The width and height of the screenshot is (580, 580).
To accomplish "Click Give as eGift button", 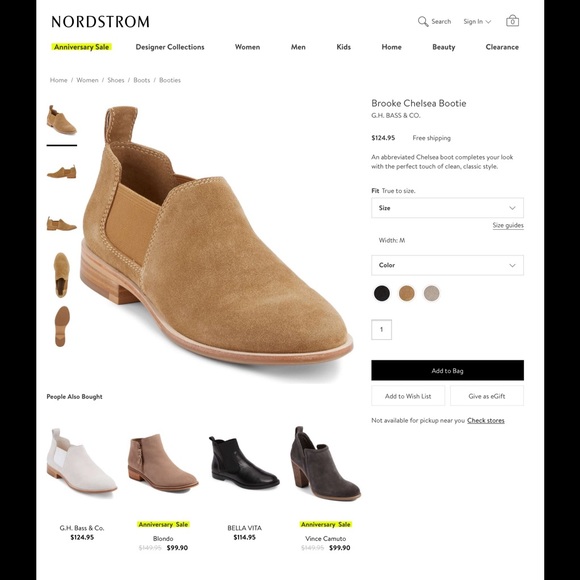I will point(487,396).
